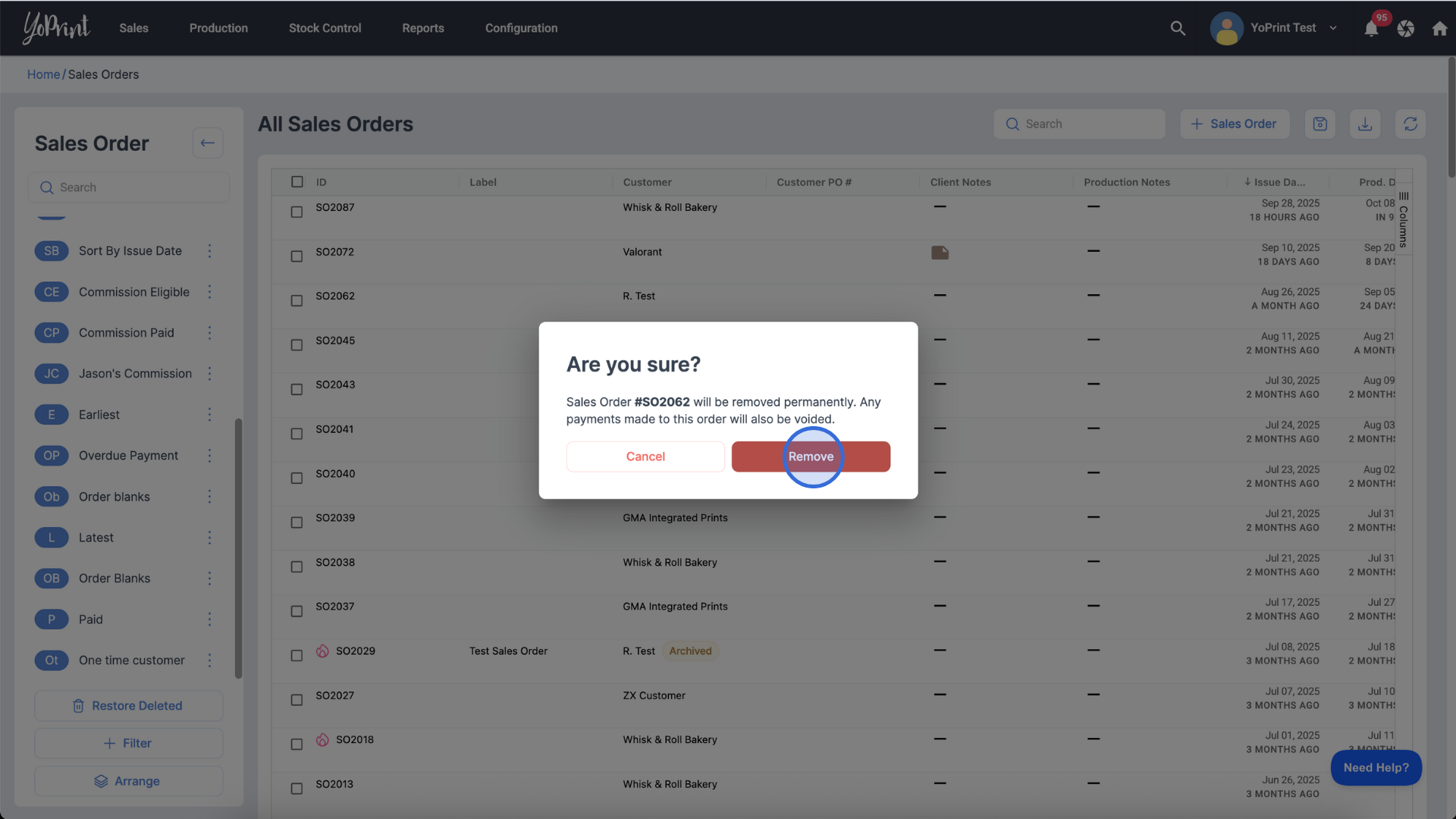Check the SO2087 row checkbox
Viewport: 1456px width, 819px height.
297,212
